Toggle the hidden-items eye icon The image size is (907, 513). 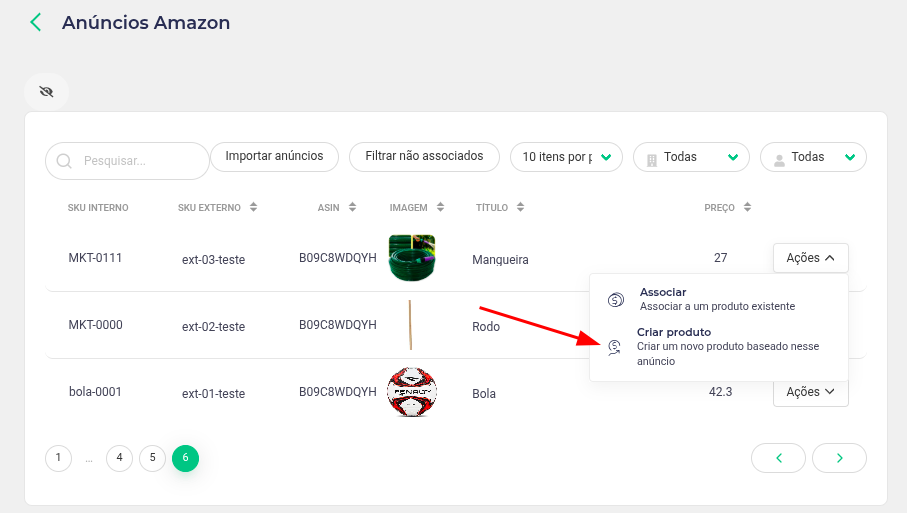tap(46, 91)
